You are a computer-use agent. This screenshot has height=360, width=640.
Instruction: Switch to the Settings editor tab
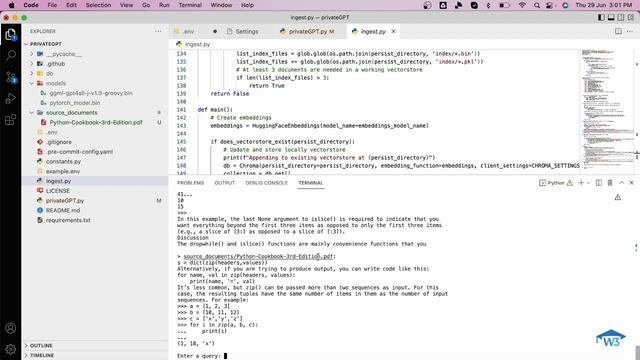[x=246, y=31]
